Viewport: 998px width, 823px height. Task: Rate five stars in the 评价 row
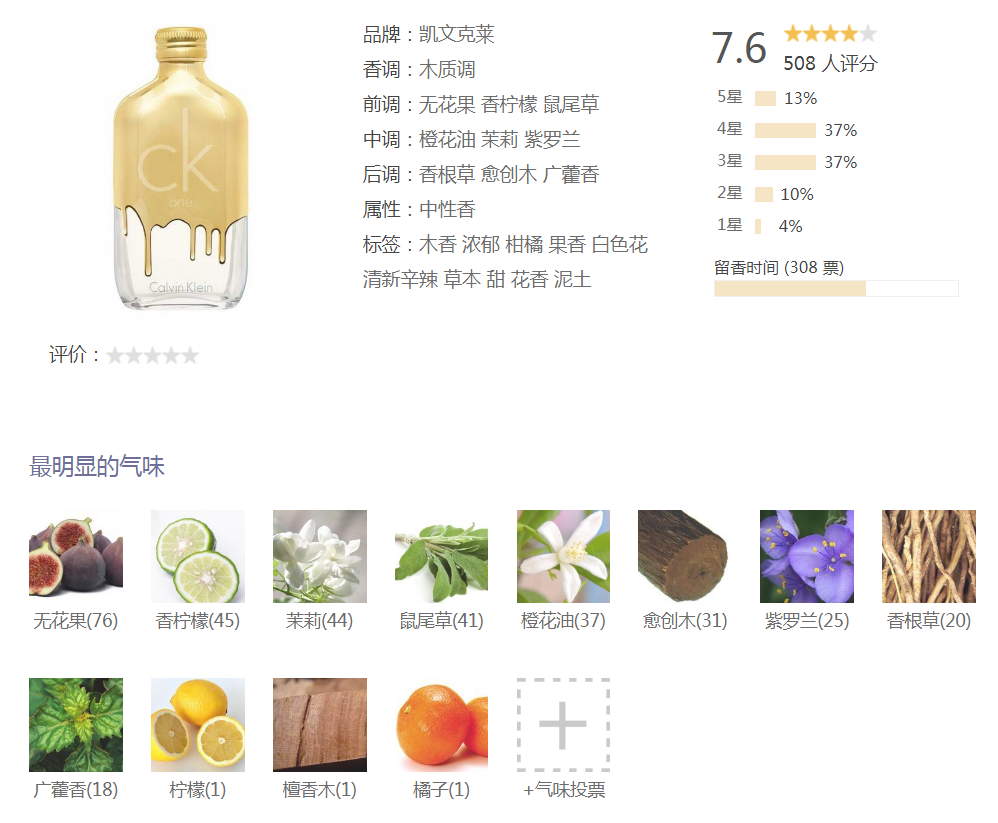pos(190,355)
